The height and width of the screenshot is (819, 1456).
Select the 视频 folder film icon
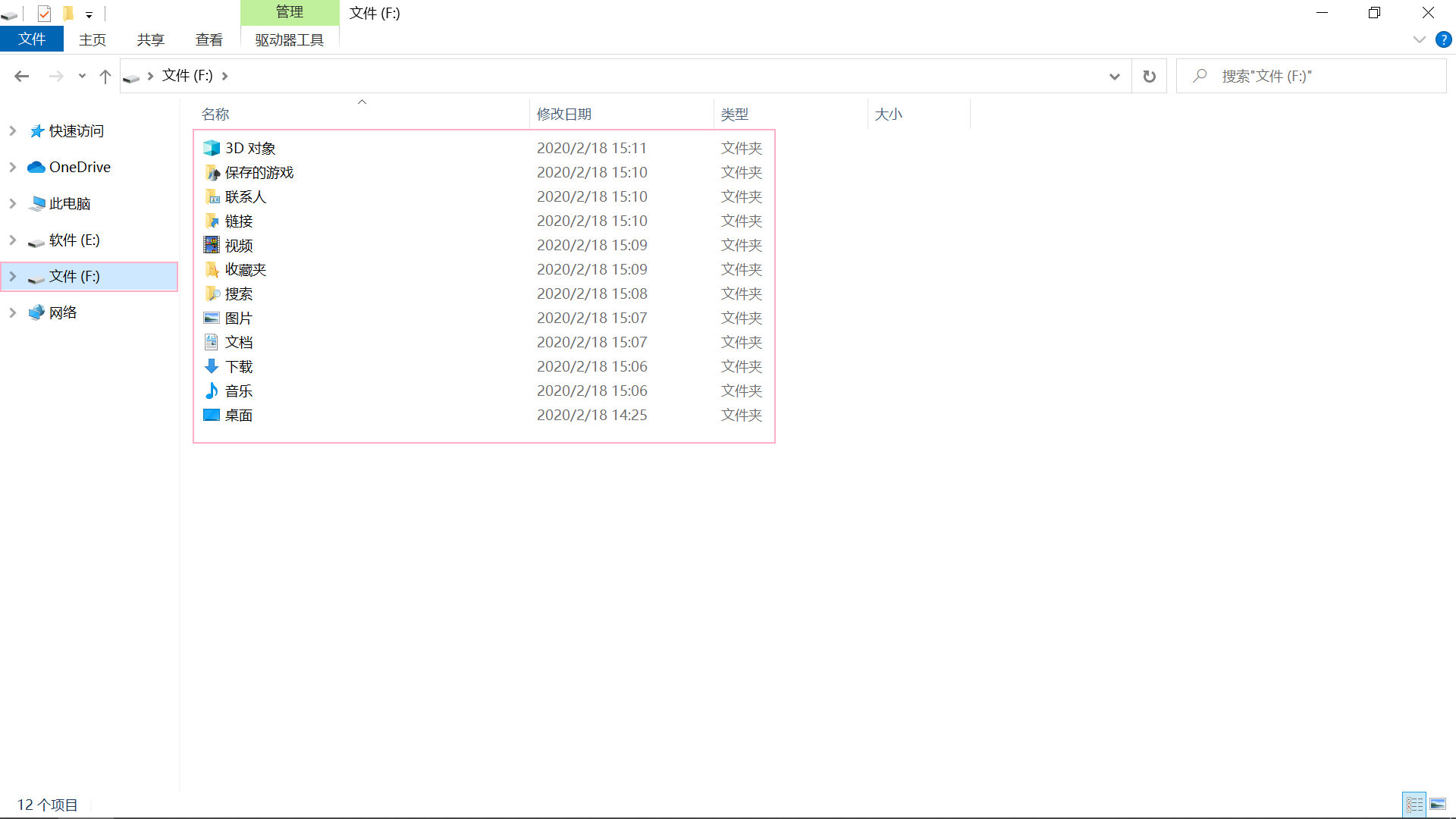tap(212, 245)
